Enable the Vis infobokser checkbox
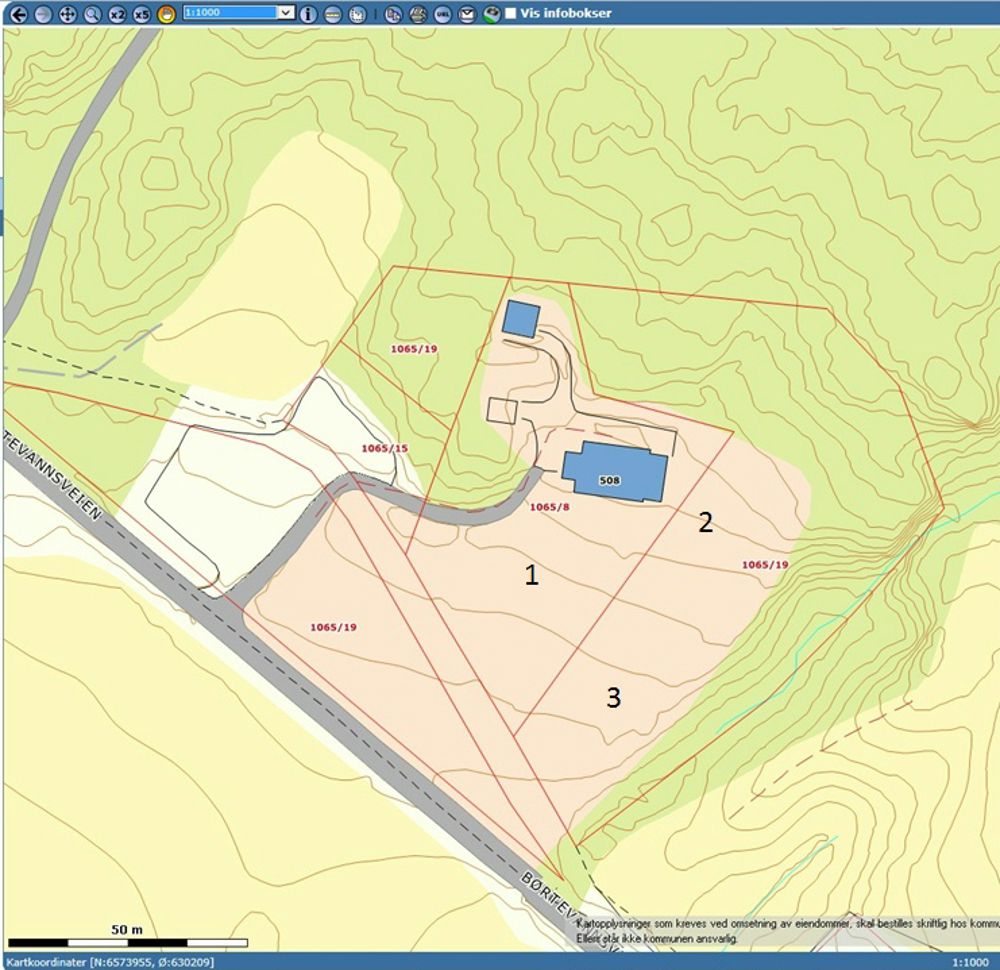 511,14
